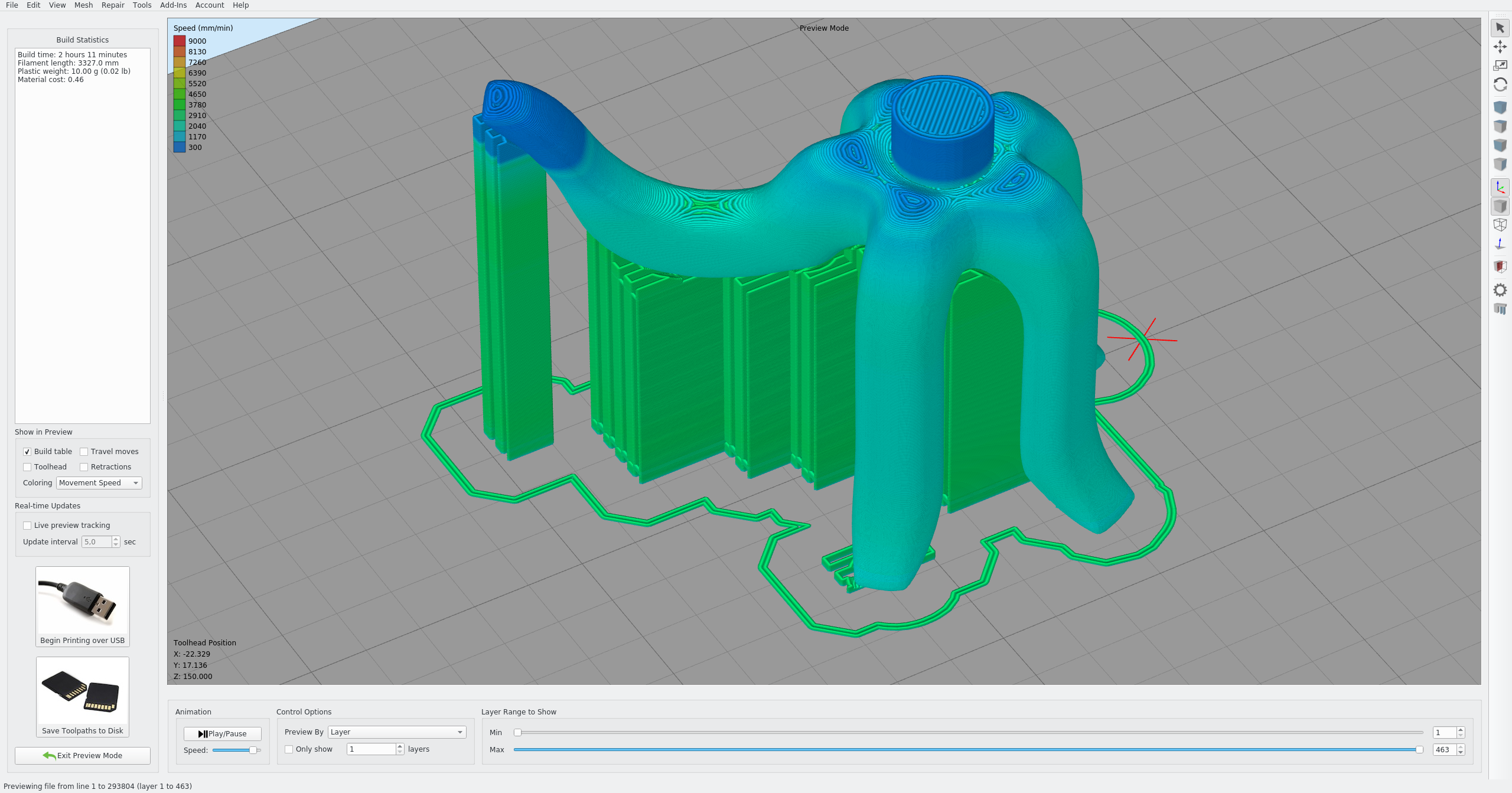This screenshot has height=793, width=1512.
Task: Click the Play/Pause animation button
Action: (223, 734)
